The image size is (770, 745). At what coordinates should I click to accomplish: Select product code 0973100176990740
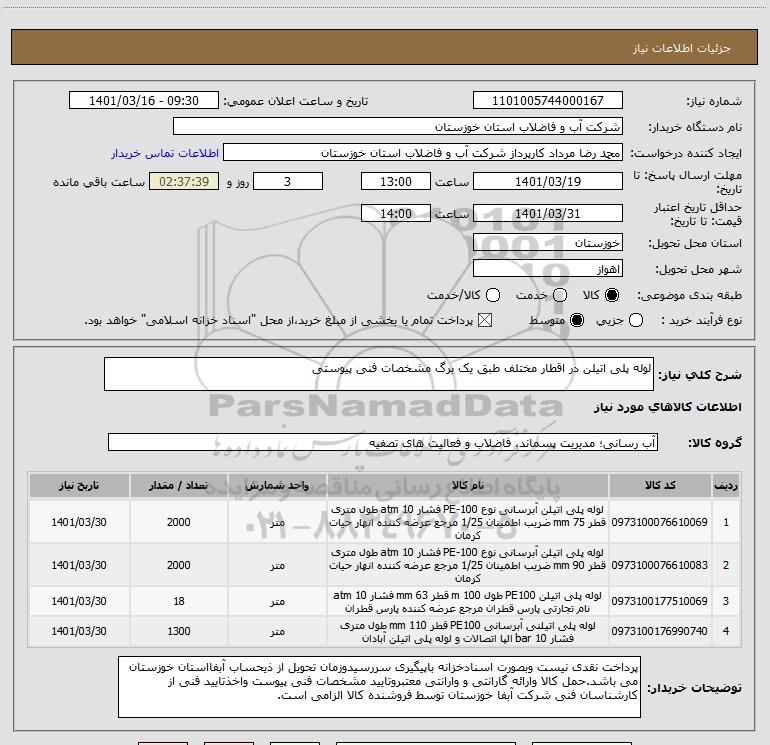coord(660,631)
